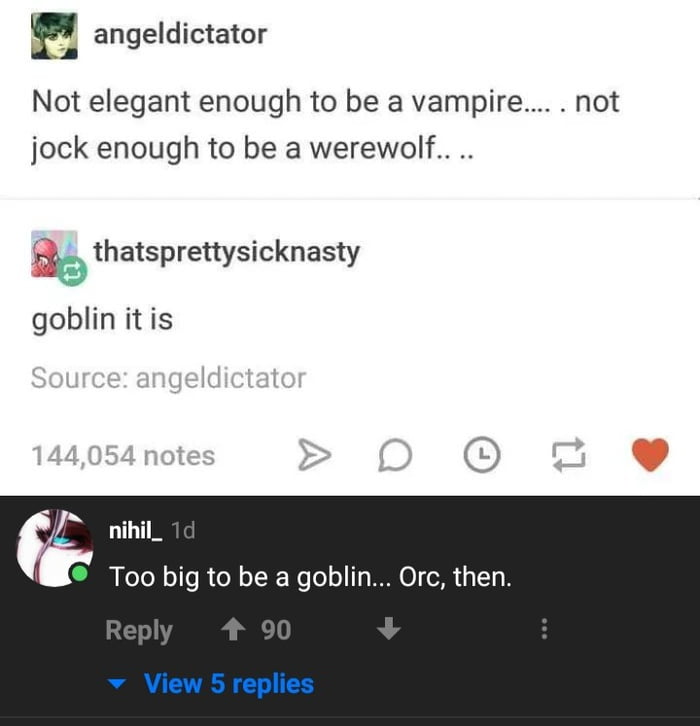Open angeldictator's profile avatar

[x=54, y=36]
